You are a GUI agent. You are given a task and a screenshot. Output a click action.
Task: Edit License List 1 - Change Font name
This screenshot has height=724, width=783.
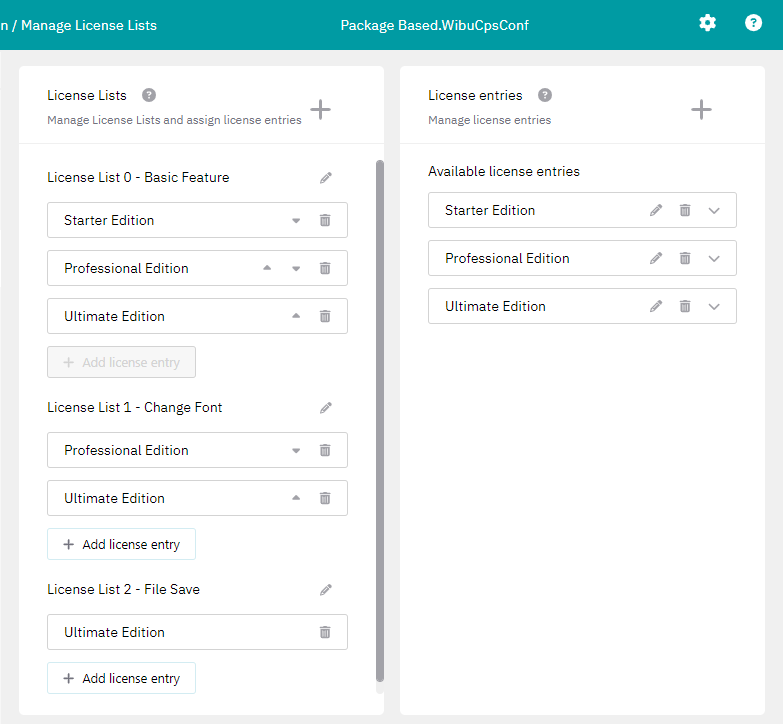pos(325,408)
